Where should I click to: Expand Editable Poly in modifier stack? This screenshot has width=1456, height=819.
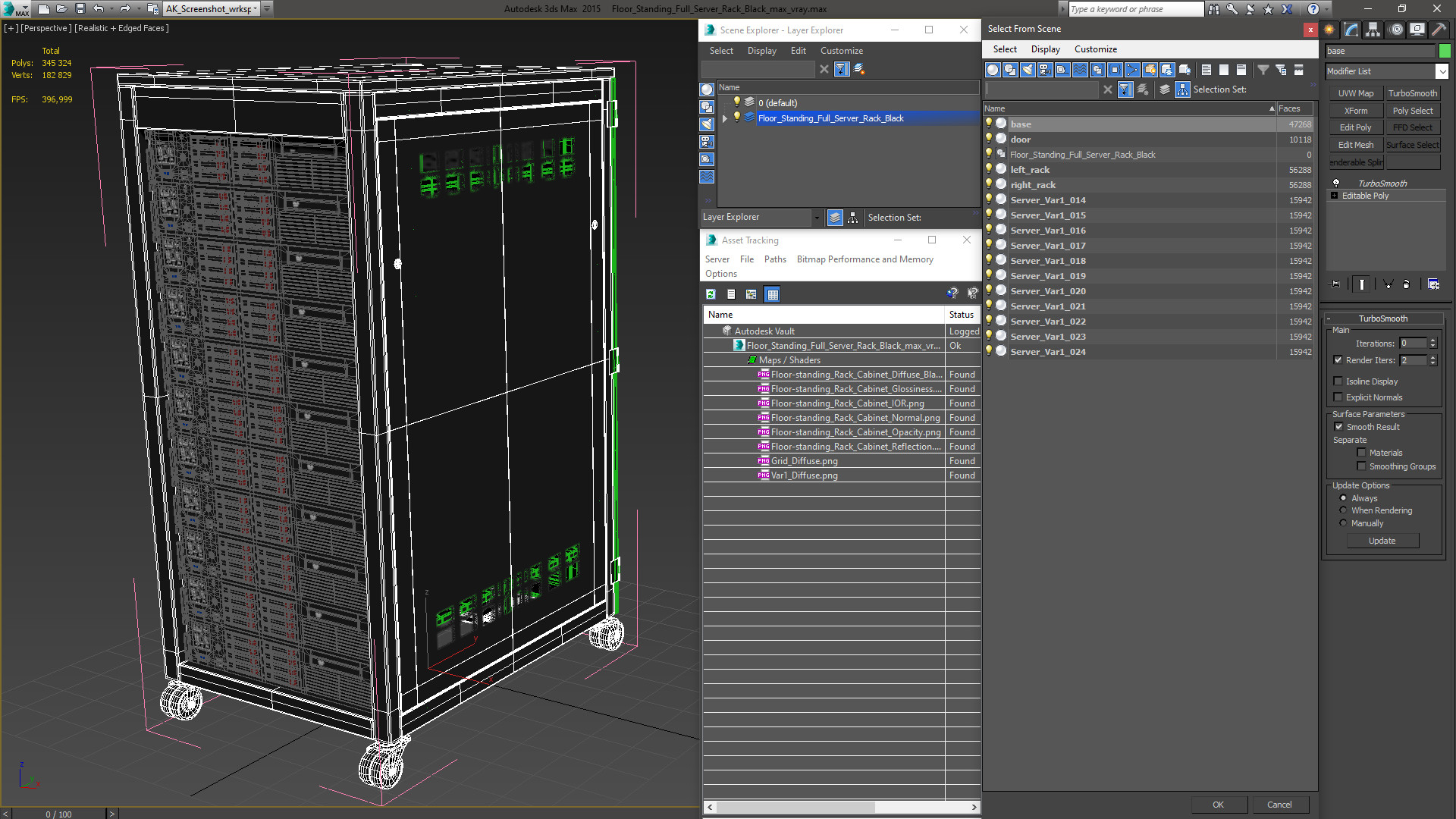pyautogui.click(x=1335, y=196)
